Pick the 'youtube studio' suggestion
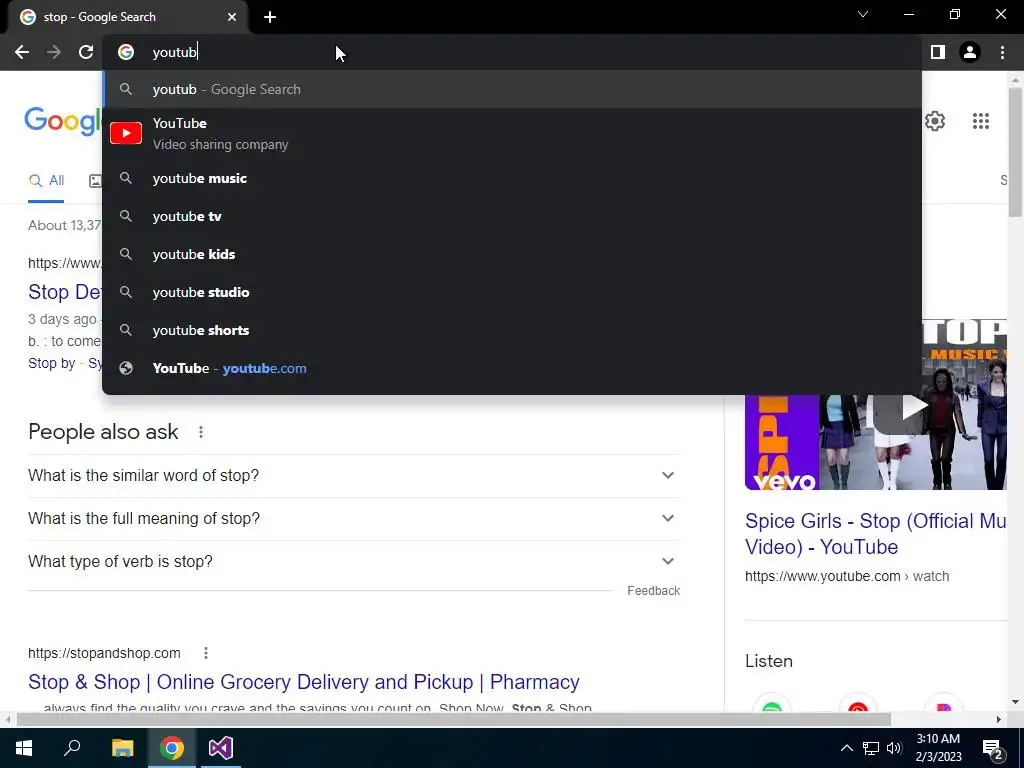 click(512, 292)
